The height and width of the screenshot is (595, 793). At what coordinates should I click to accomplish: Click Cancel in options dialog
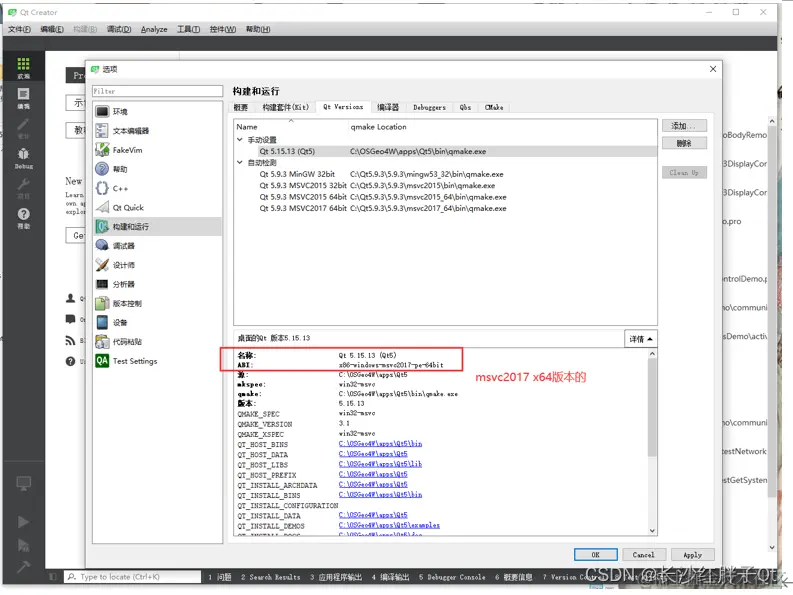click(x=644, y=555)
